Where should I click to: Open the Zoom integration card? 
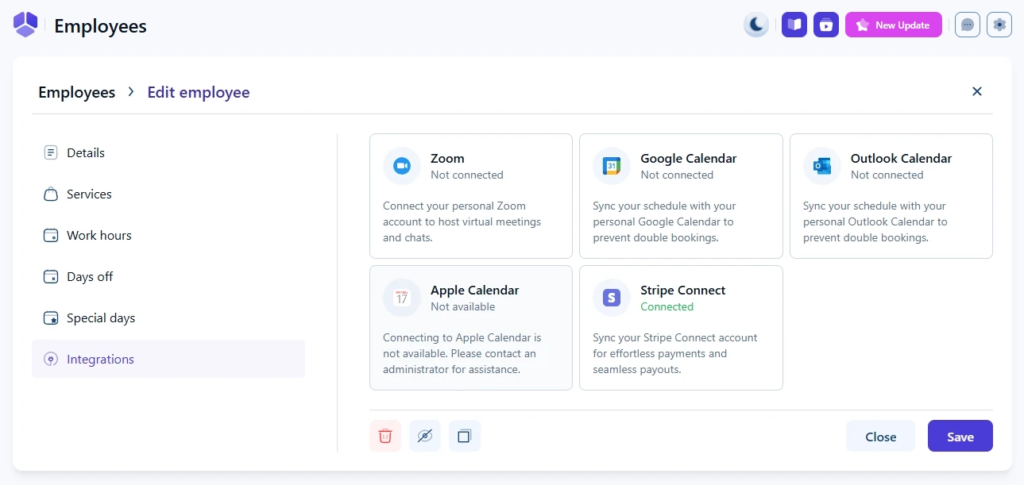(471, 196)
